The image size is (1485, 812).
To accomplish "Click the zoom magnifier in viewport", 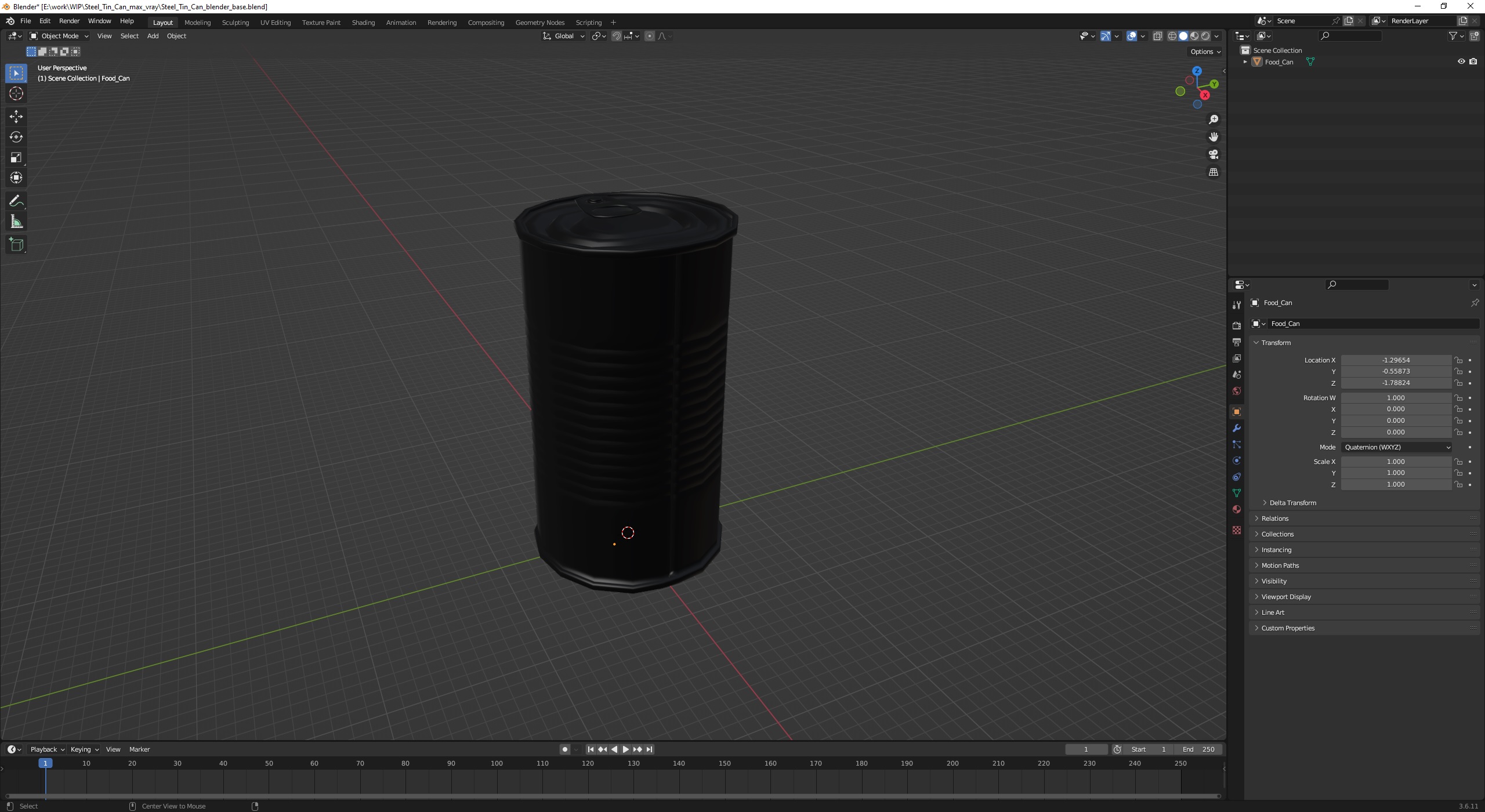I will 1213,119.
